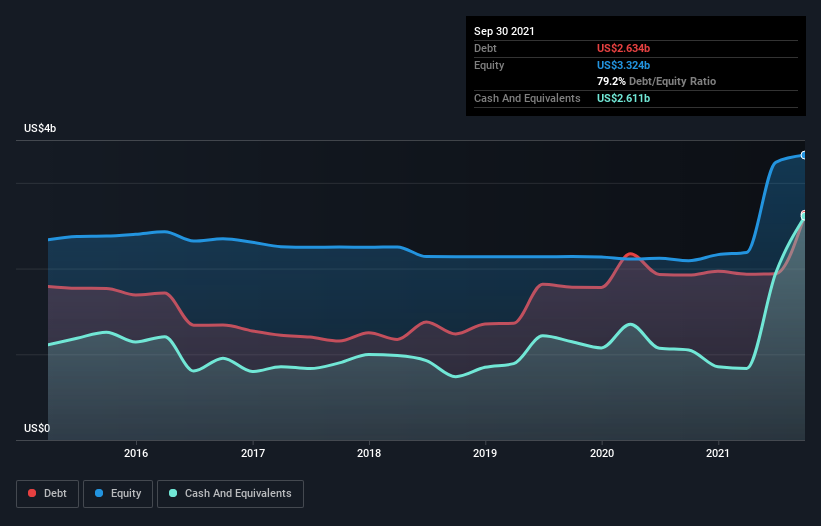Click the Cash endpoint marker on chart
The height and width of the screenshot is (526, 821).
pyautogui.click(x=804, y=216)
